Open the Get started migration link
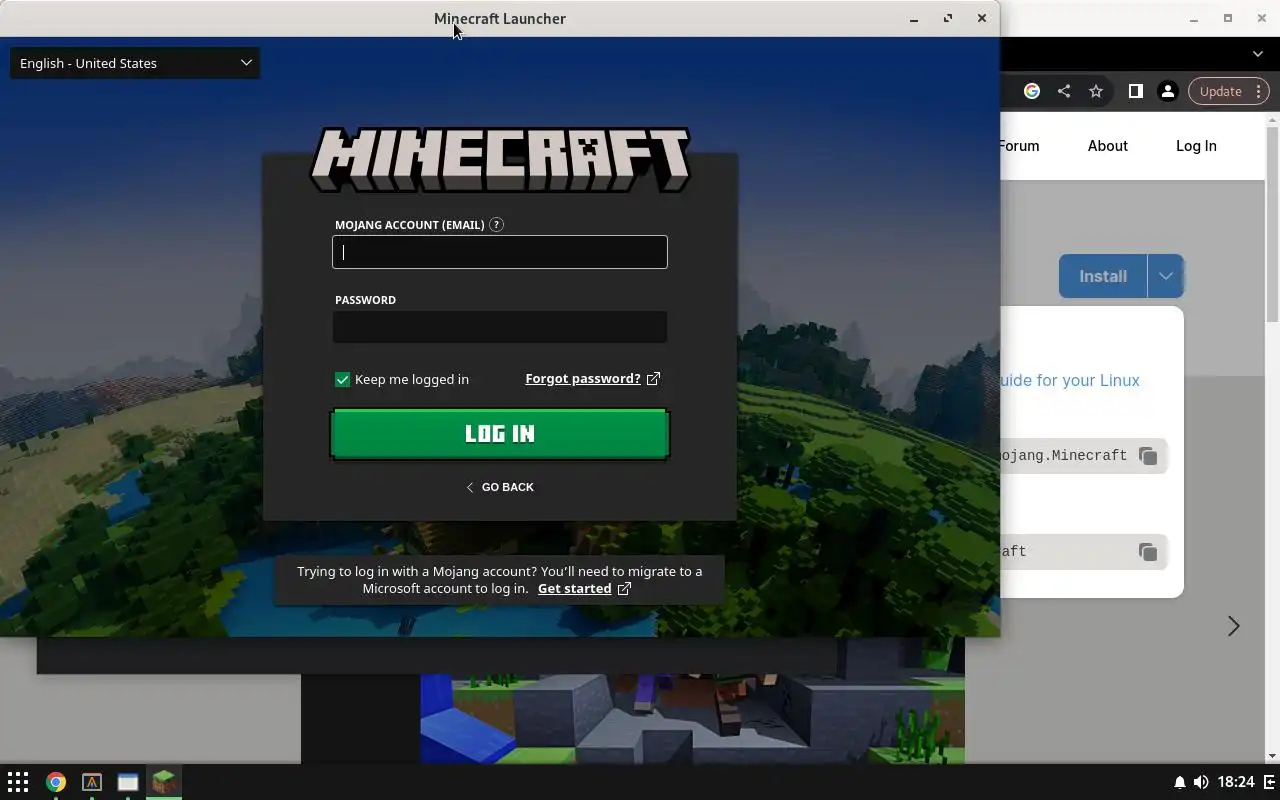This screenshot has height=800, width=1280. [x=574, y=588]
